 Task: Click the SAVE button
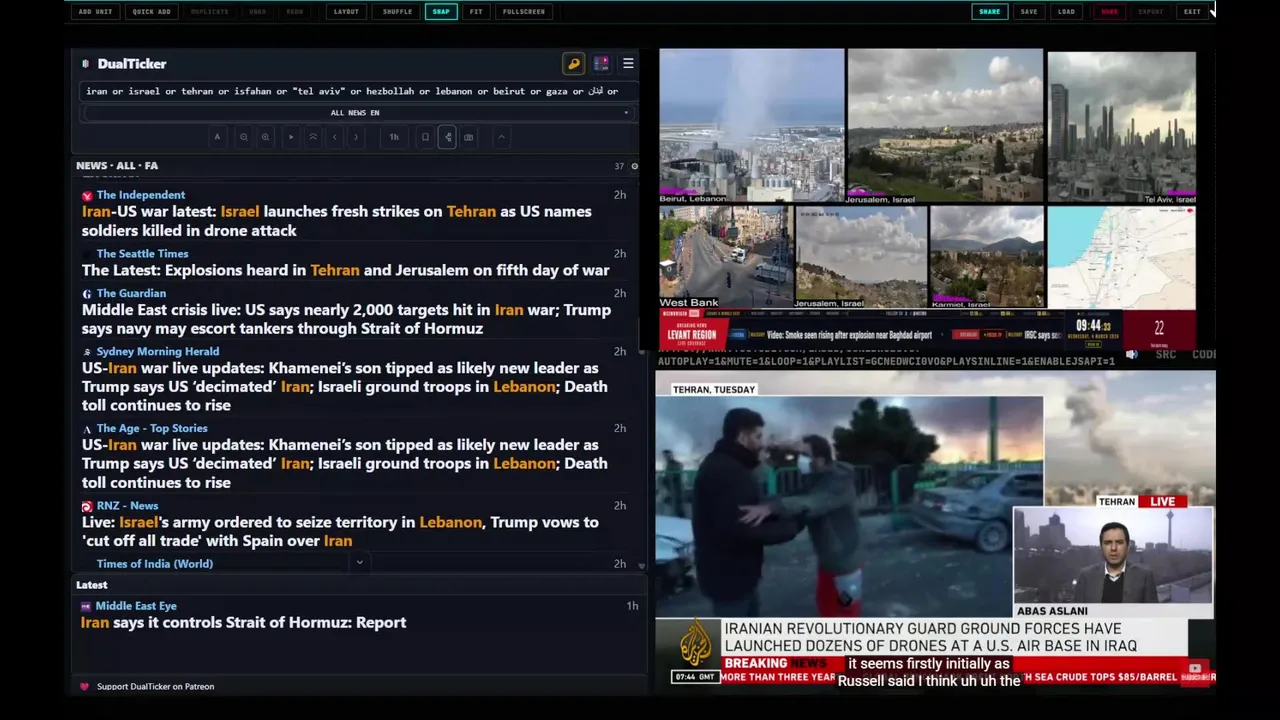1029,12
